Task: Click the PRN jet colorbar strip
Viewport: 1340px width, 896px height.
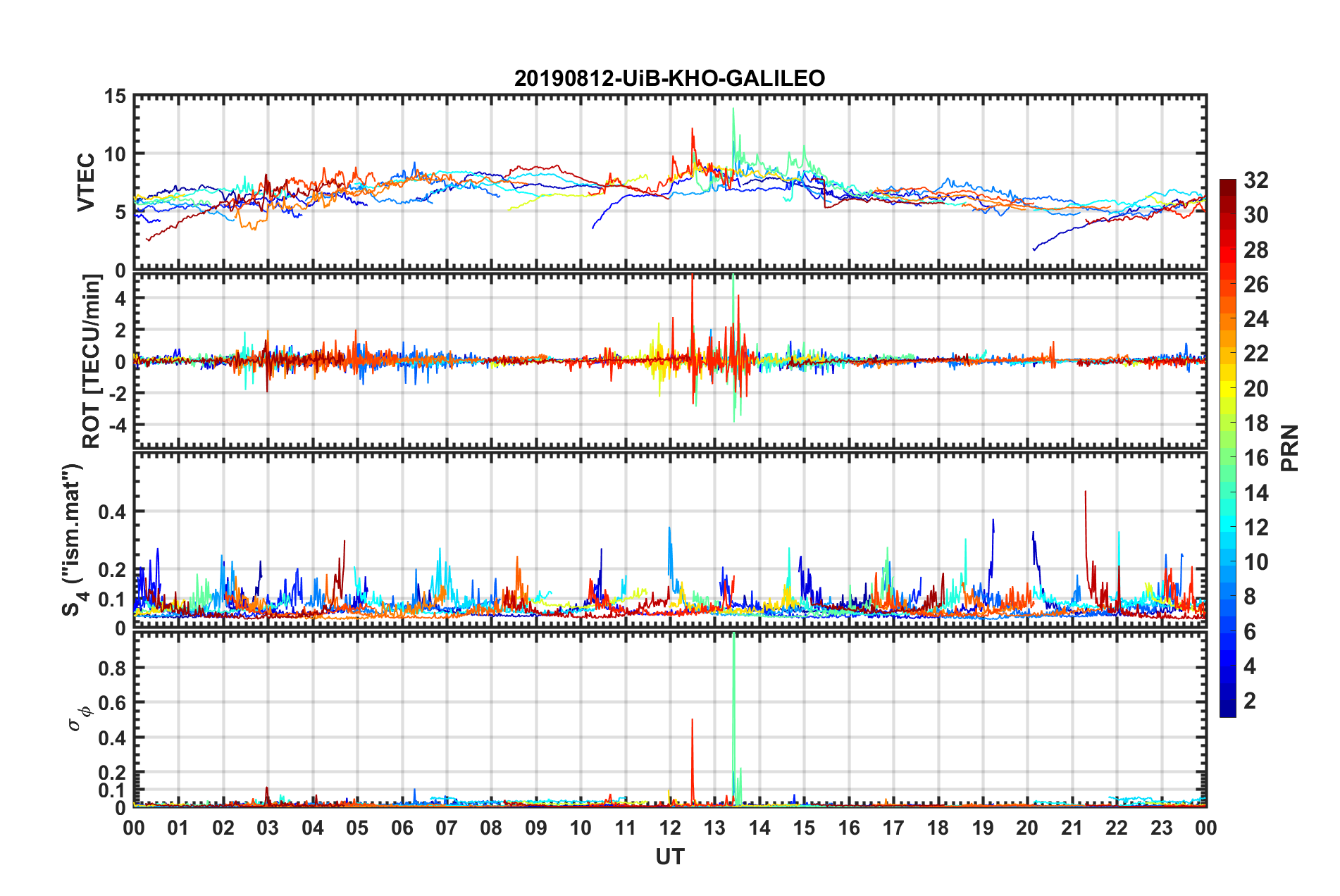Action: click(1228, 448)
